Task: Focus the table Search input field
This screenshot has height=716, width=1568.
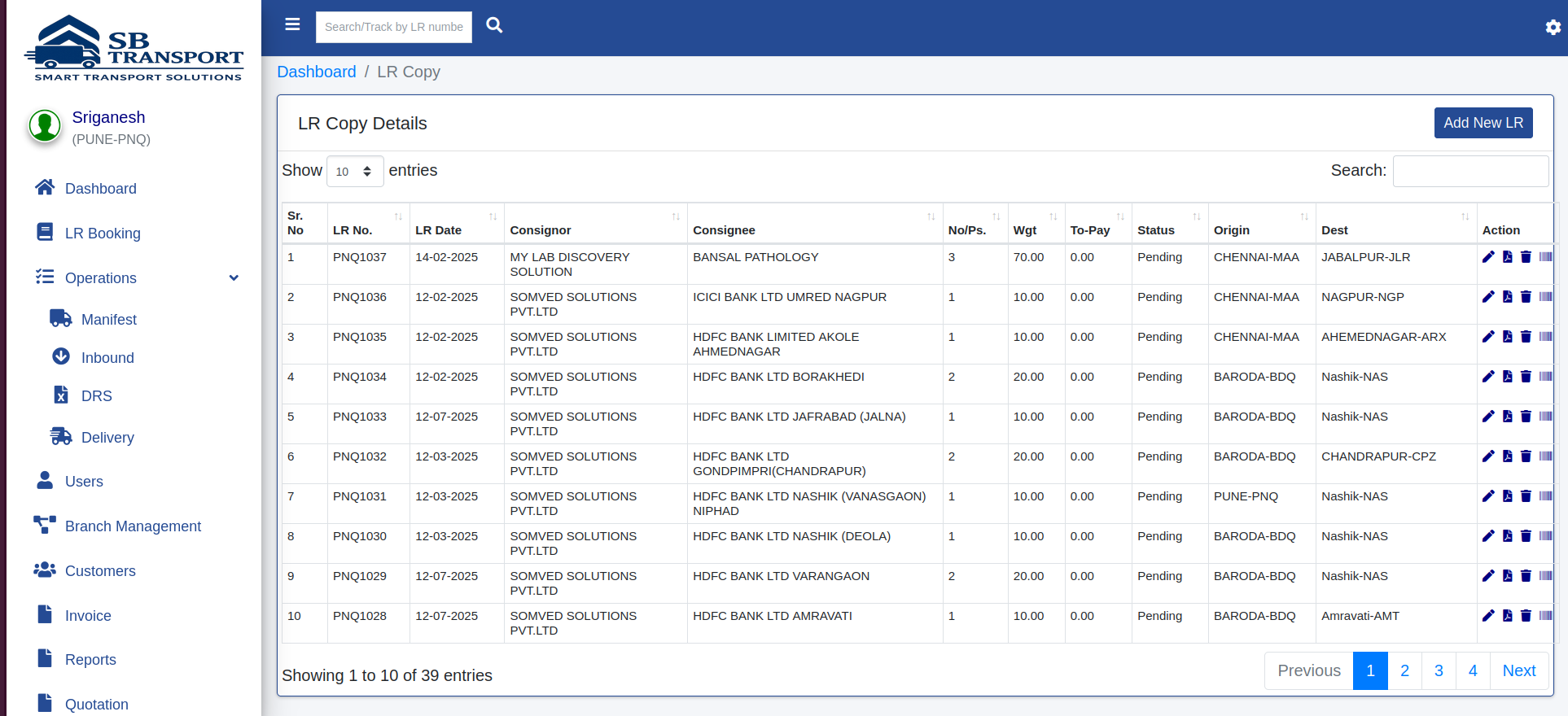Action: point(1470,171)
